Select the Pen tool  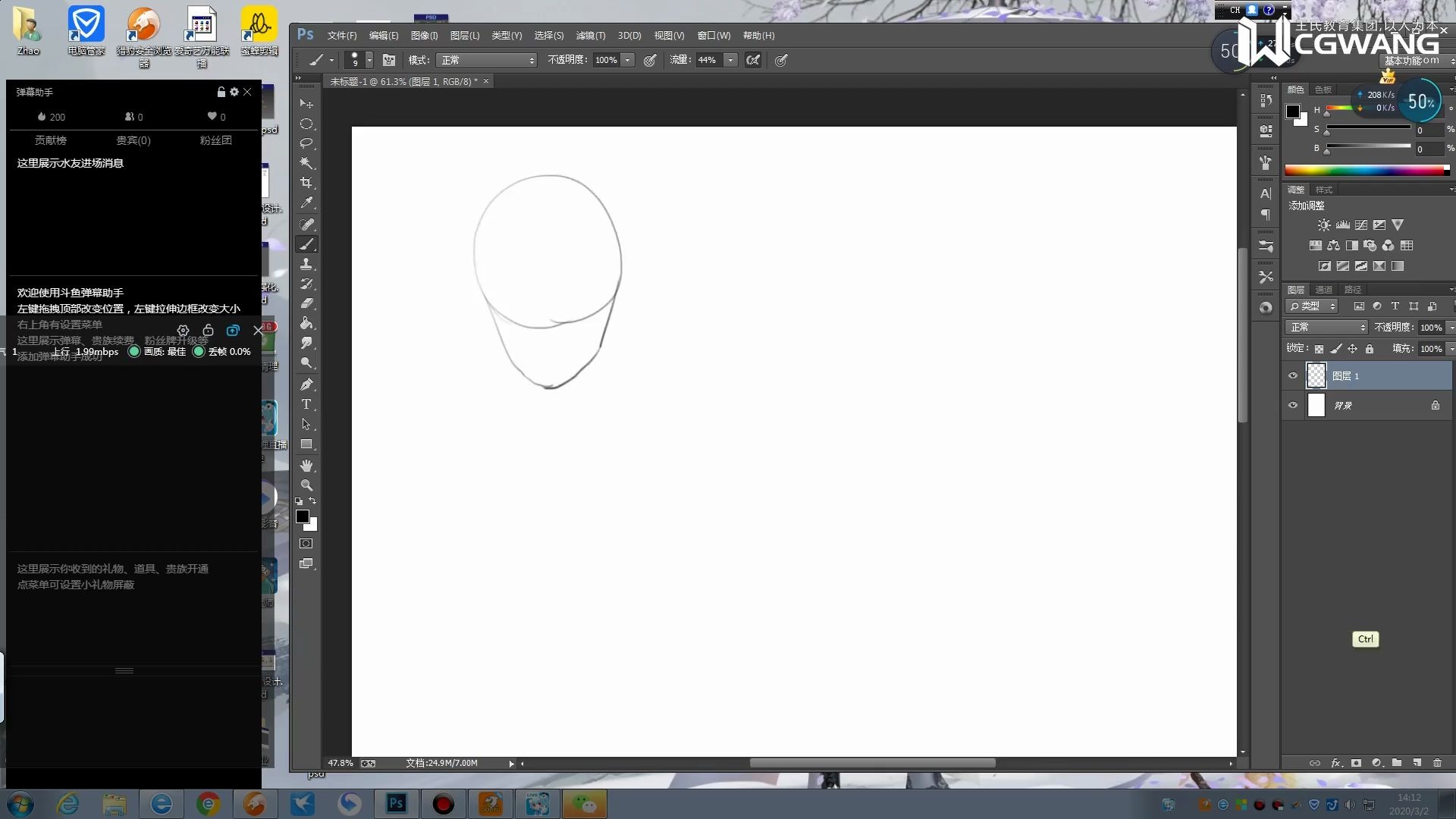coord(306,384)
